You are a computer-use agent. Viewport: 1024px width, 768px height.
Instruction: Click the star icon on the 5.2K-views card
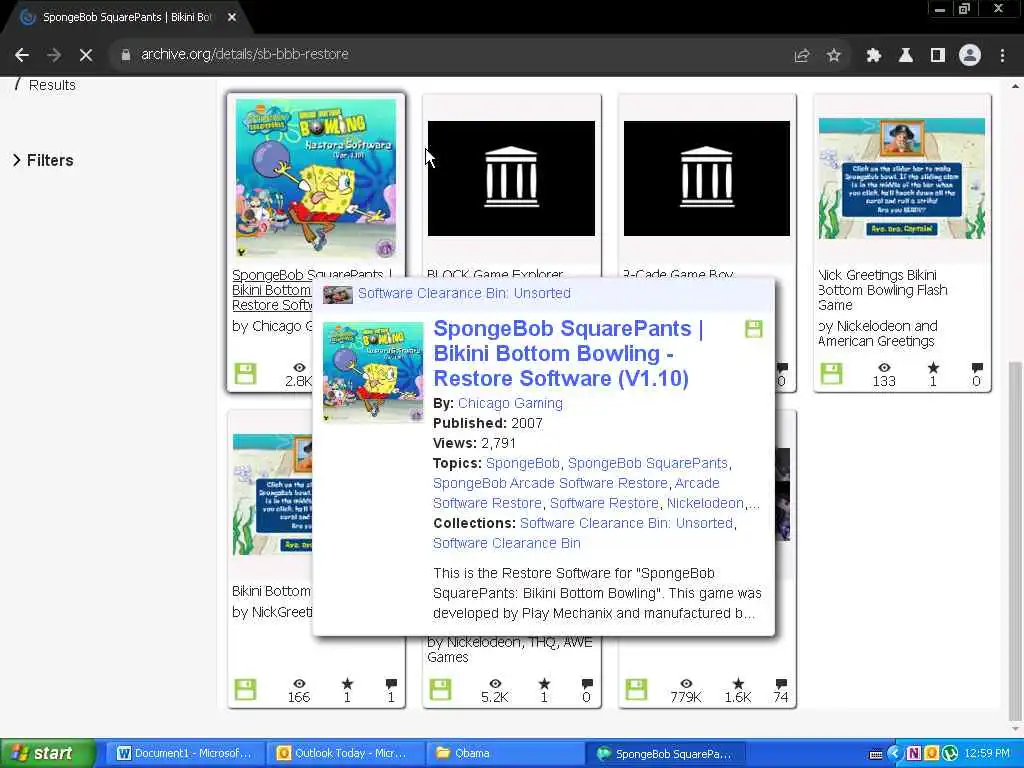[544, 683]
